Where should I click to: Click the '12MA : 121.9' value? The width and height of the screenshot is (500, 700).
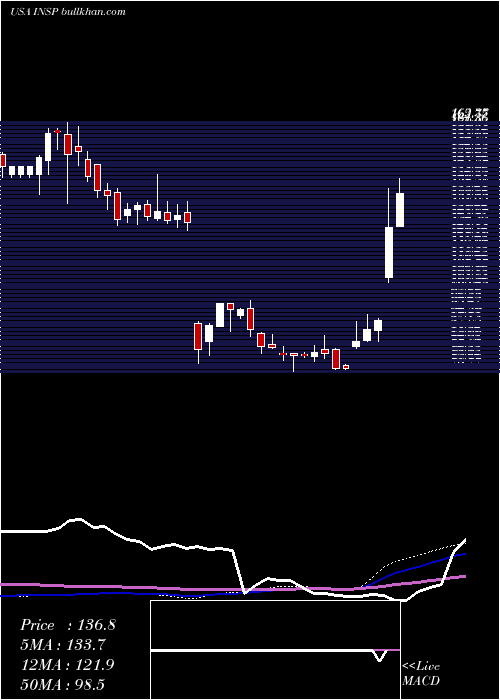68,665
